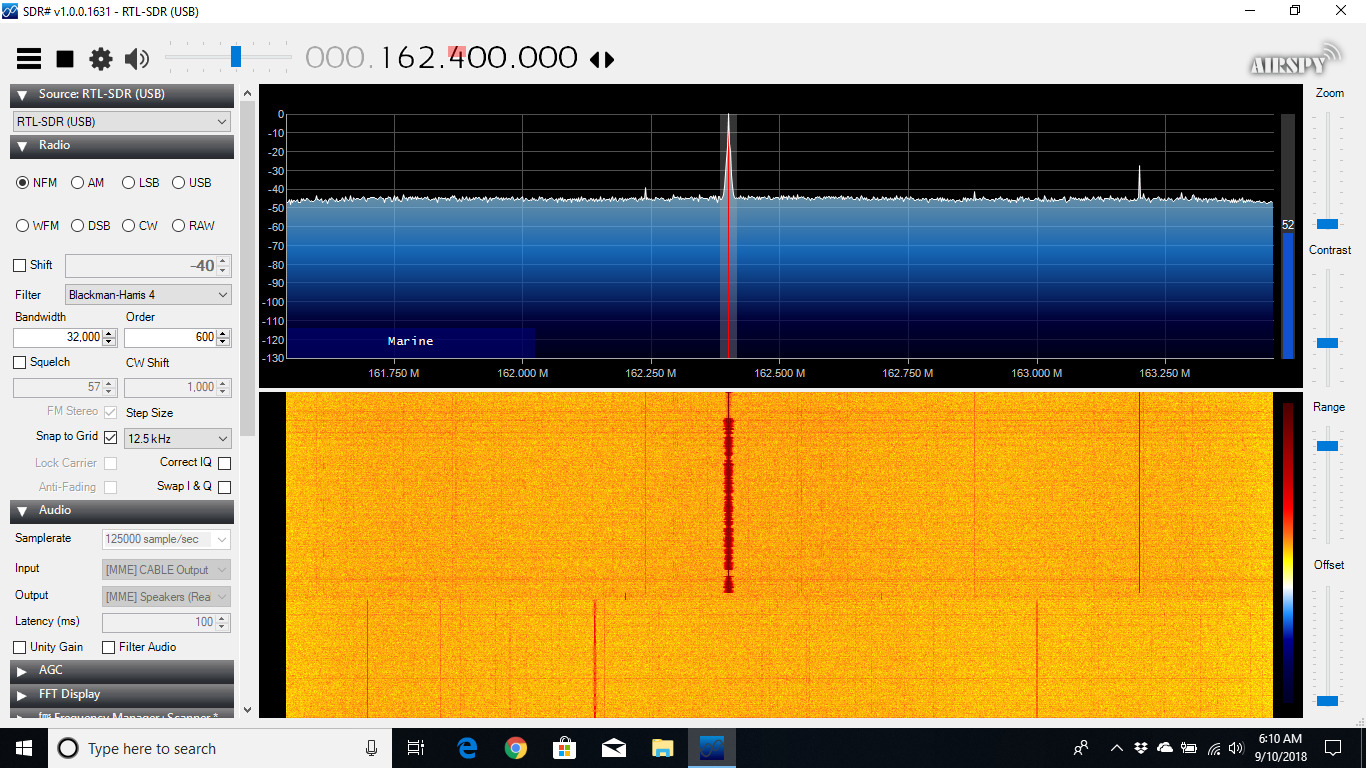The height and width of the screenshot is (768, 1366).
Task: Enable the Unity Gain checkbox
Action: click(20, 647)
